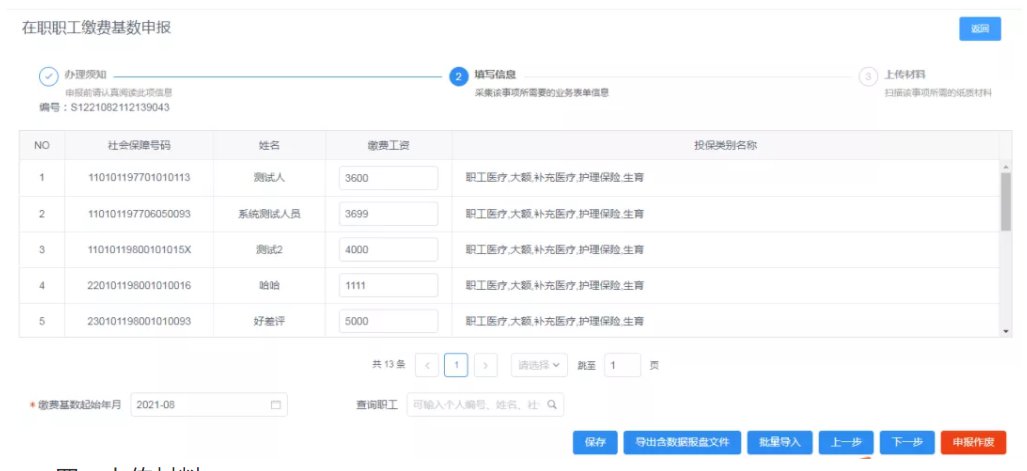Click the 批量导入 button
The width and height of the screenshot is (1027, 471).
(779, 442)
